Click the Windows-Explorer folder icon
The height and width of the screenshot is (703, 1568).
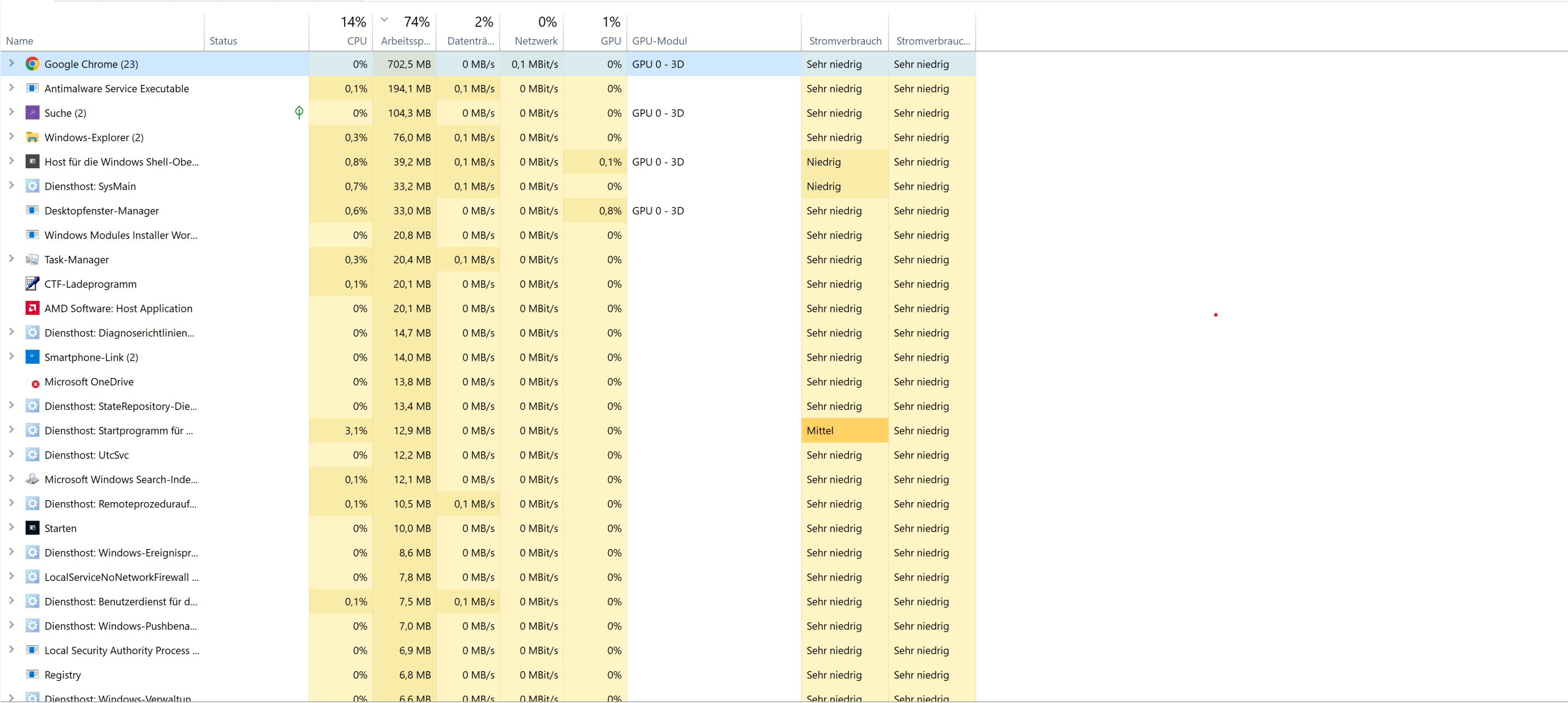(x=32, y=138)
